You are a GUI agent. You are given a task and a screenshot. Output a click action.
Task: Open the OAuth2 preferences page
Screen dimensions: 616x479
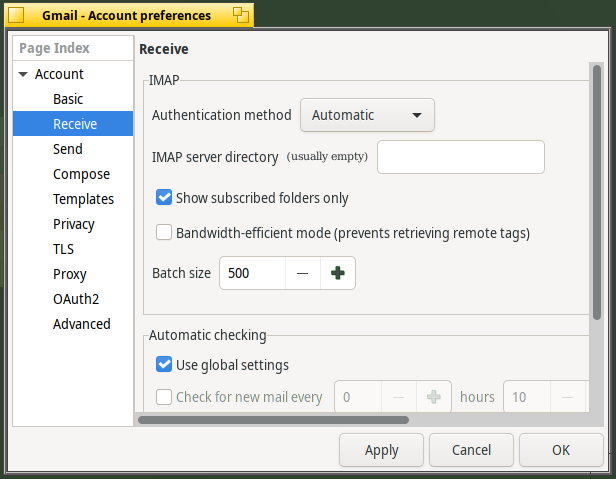point(76,299)
